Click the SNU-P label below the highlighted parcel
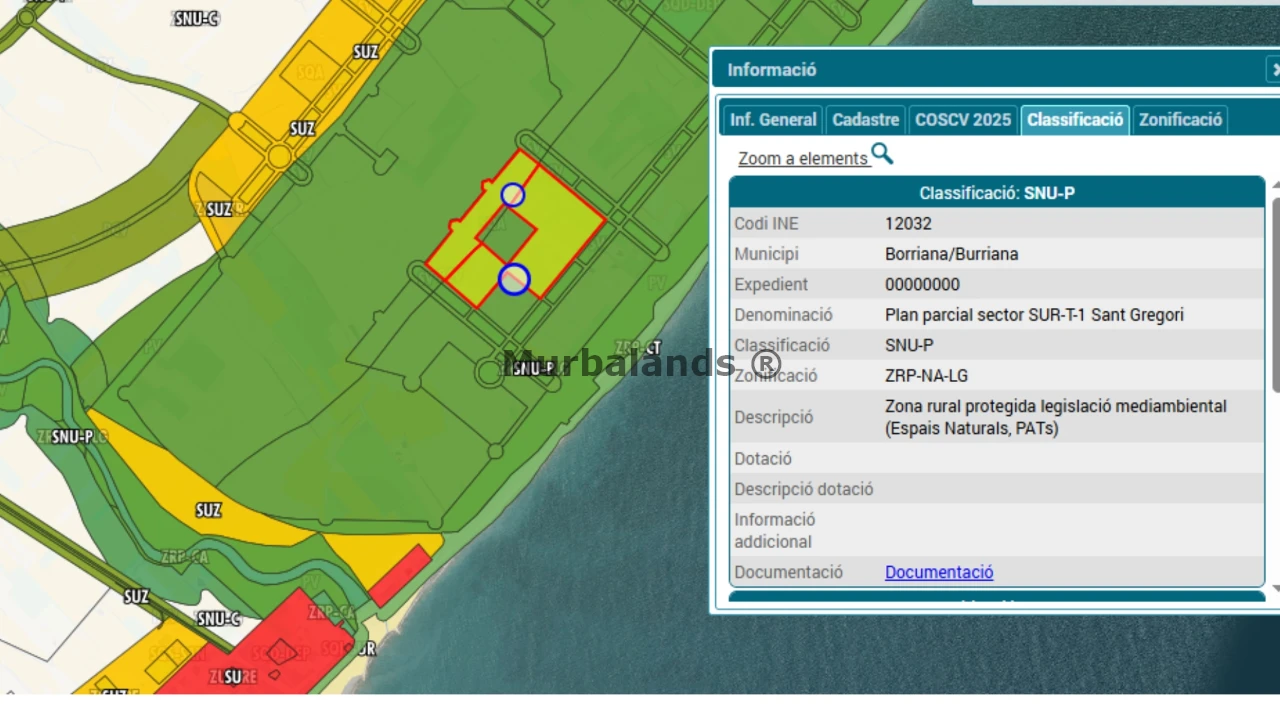Screen dimensions: 1280x720 (533, 368)
